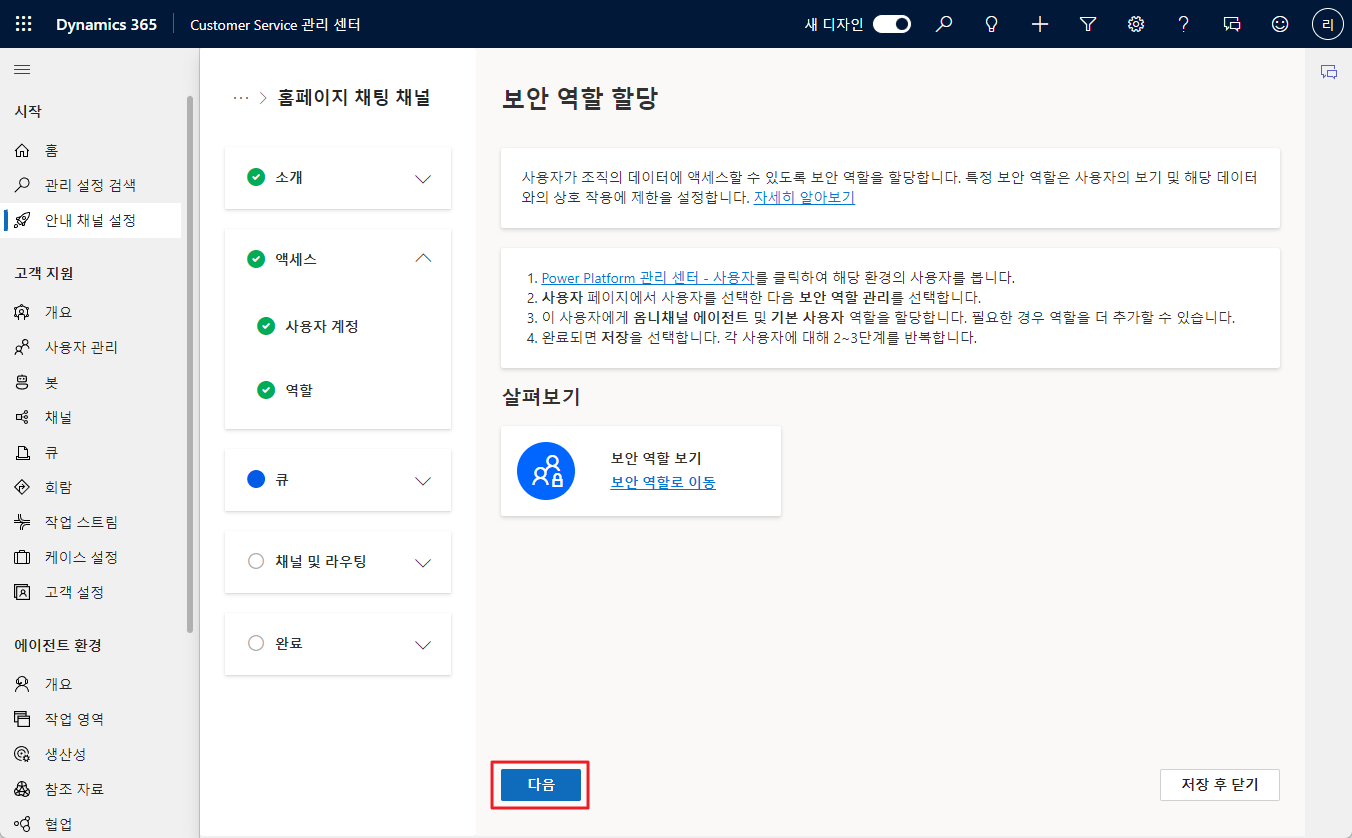Open 개요 under 고객 지원
Screen dimensions: 1352x838
(x=91, y=312)
